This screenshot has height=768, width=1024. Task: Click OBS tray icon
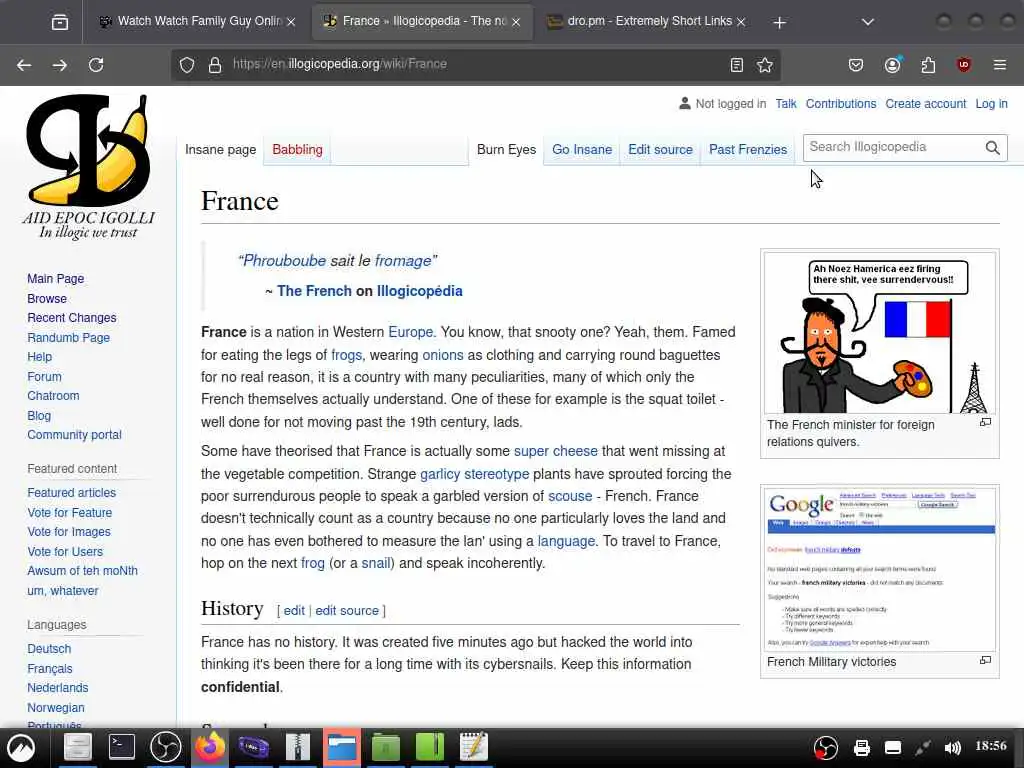[x=826, y=748]
